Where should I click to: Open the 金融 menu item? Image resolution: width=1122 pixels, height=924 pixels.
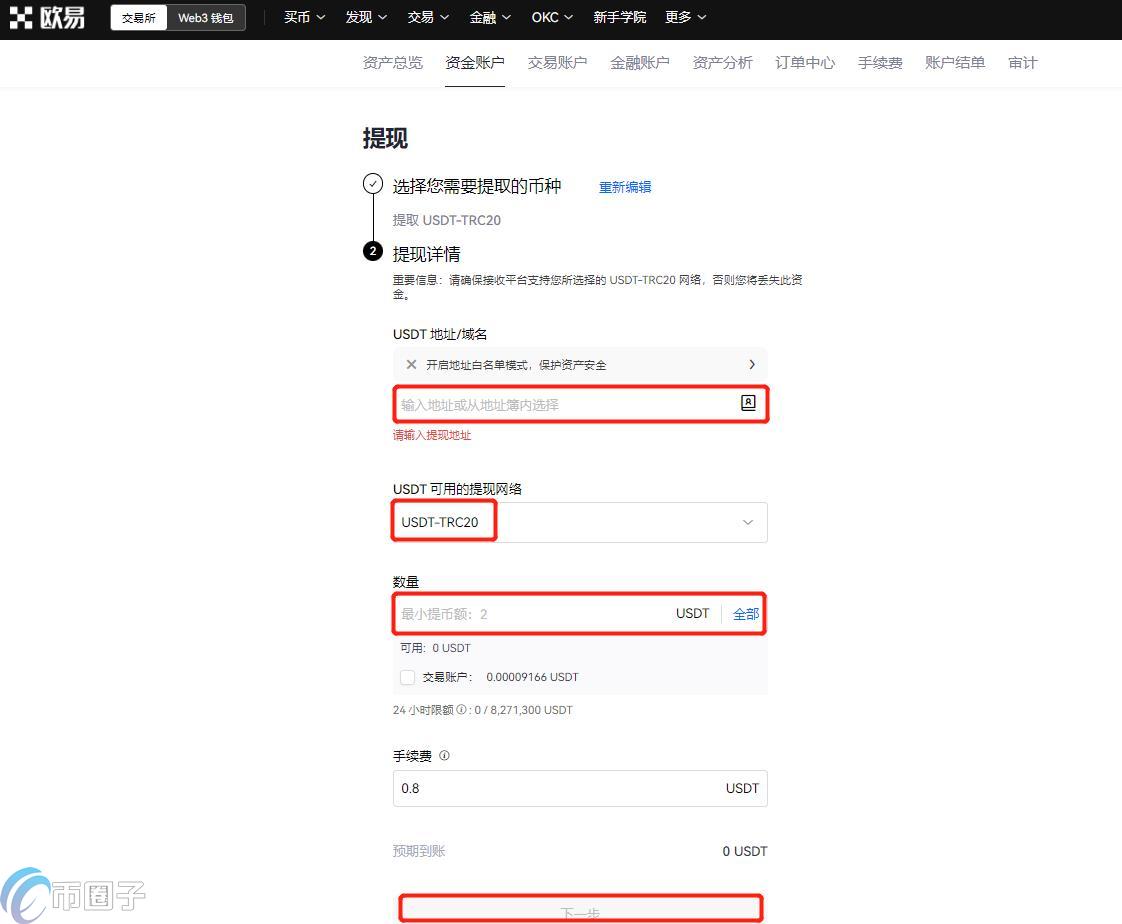(490, 17)
